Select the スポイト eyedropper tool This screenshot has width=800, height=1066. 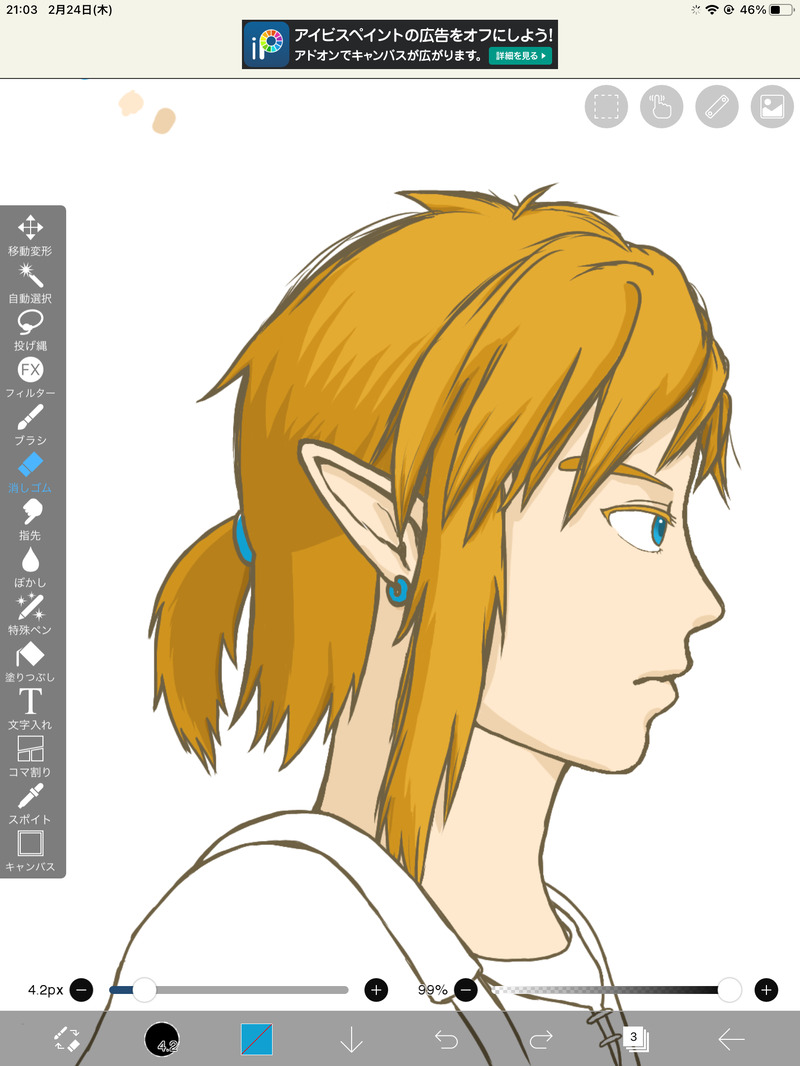click(x=30, y=804)
